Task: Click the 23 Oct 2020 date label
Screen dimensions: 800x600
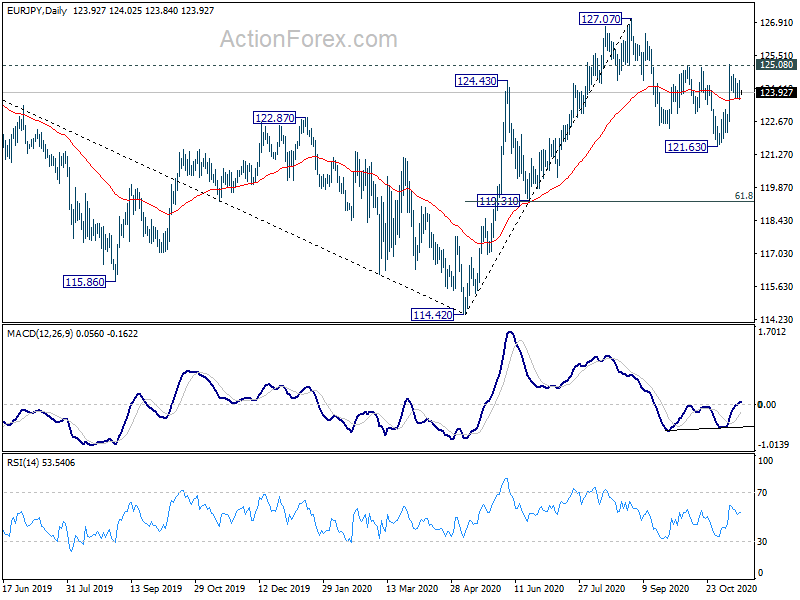Action: [731, 589]
